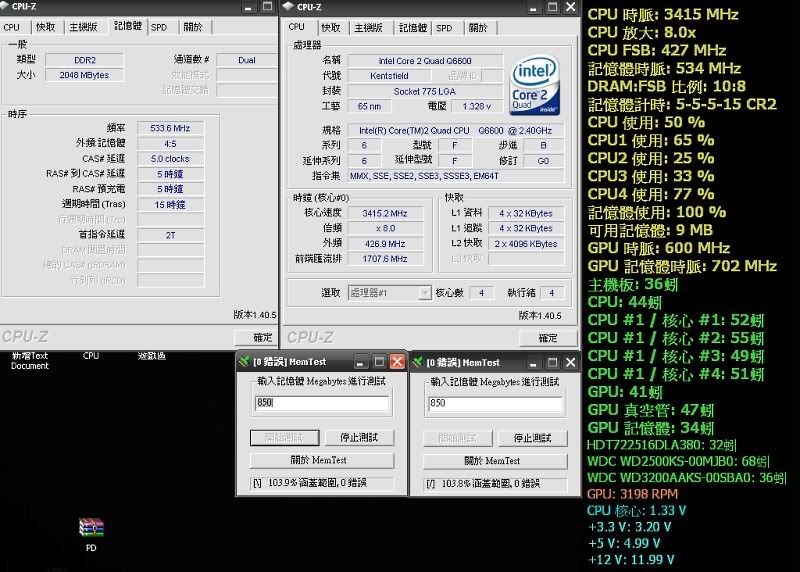This screenshot has height=572, width=800.
Task: Open 主機版 tab in left CPU-Z
Action: coord(84,28)
